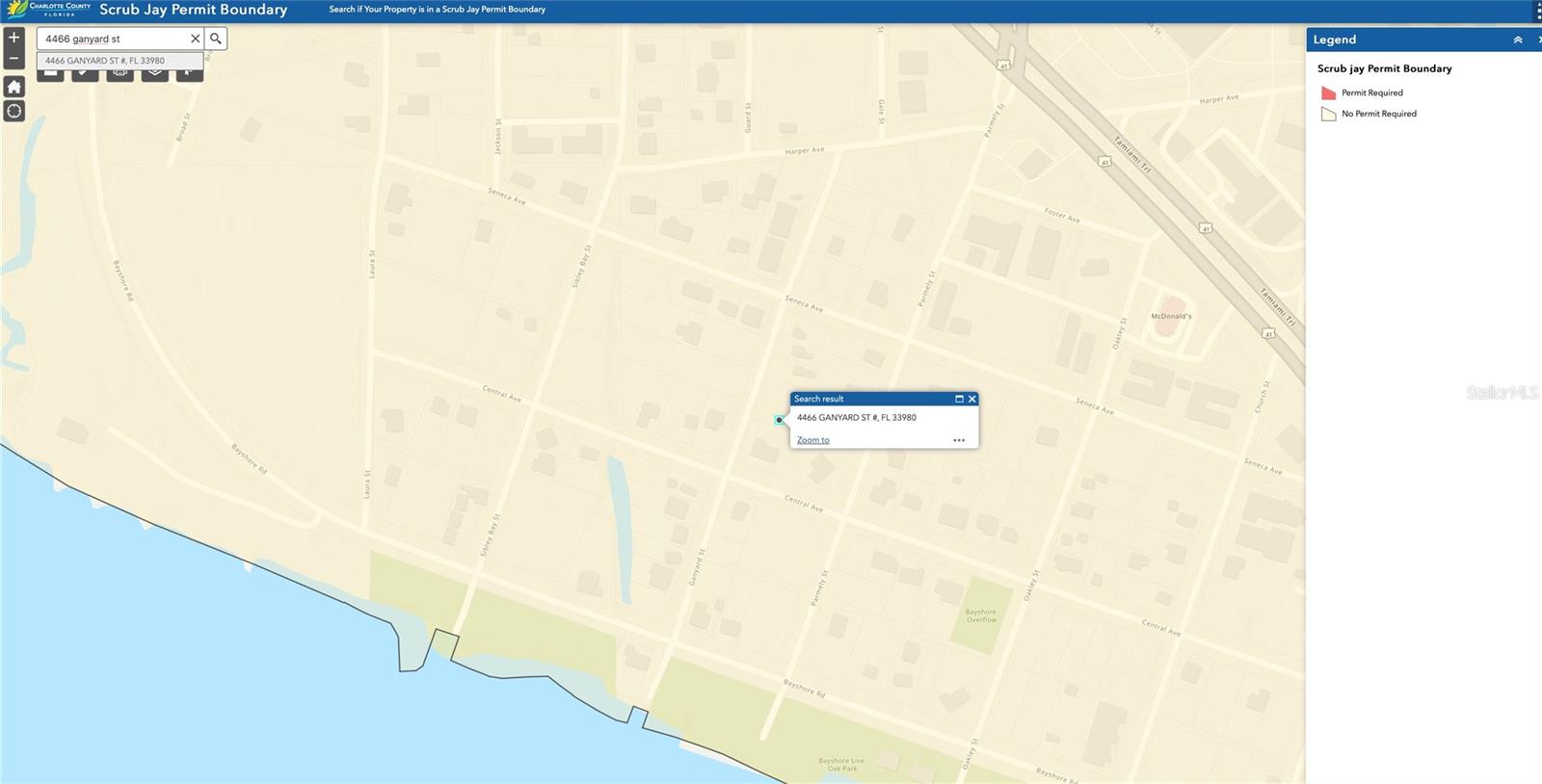Return to the default map extent (home)
This screenshot has width=1542, height=784.
(x=13, y=87)
